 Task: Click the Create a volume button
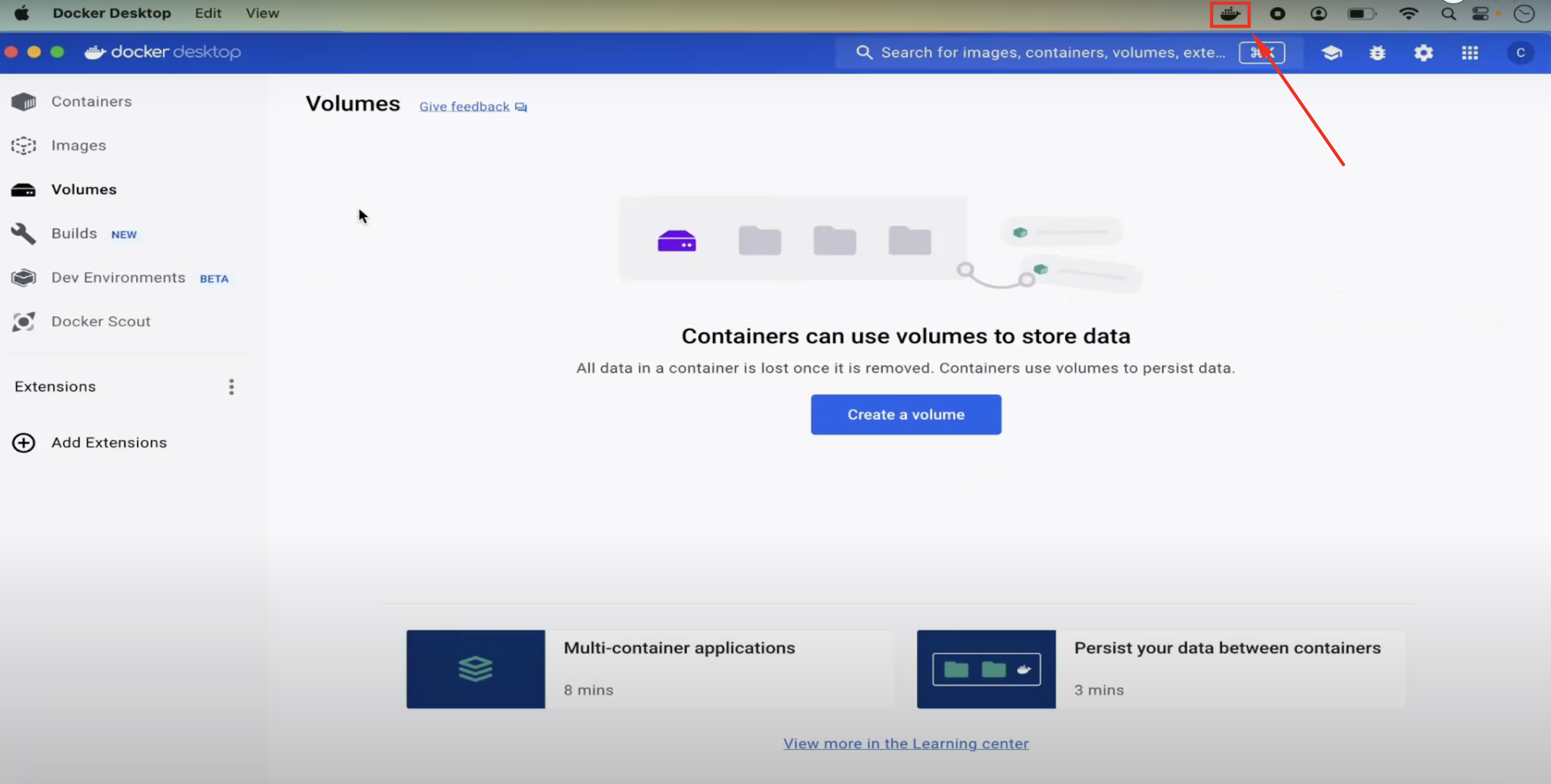[906, 415]
